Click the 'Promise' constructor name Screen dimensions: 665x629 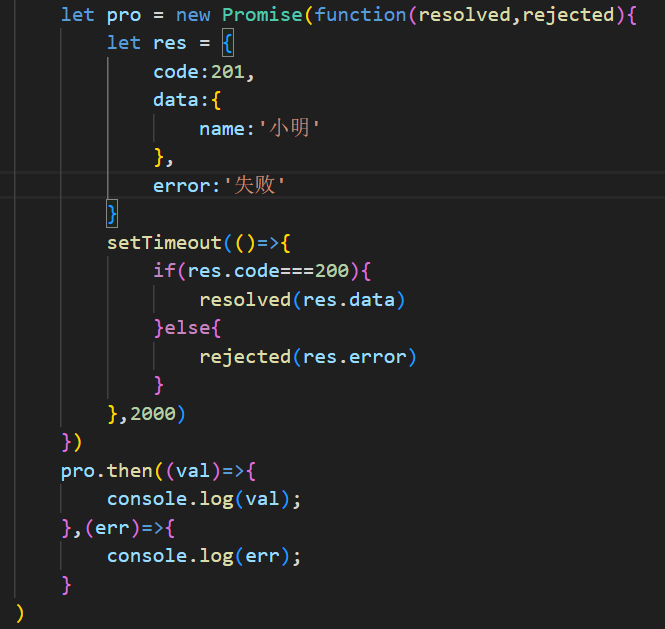[x=262, y=15]
